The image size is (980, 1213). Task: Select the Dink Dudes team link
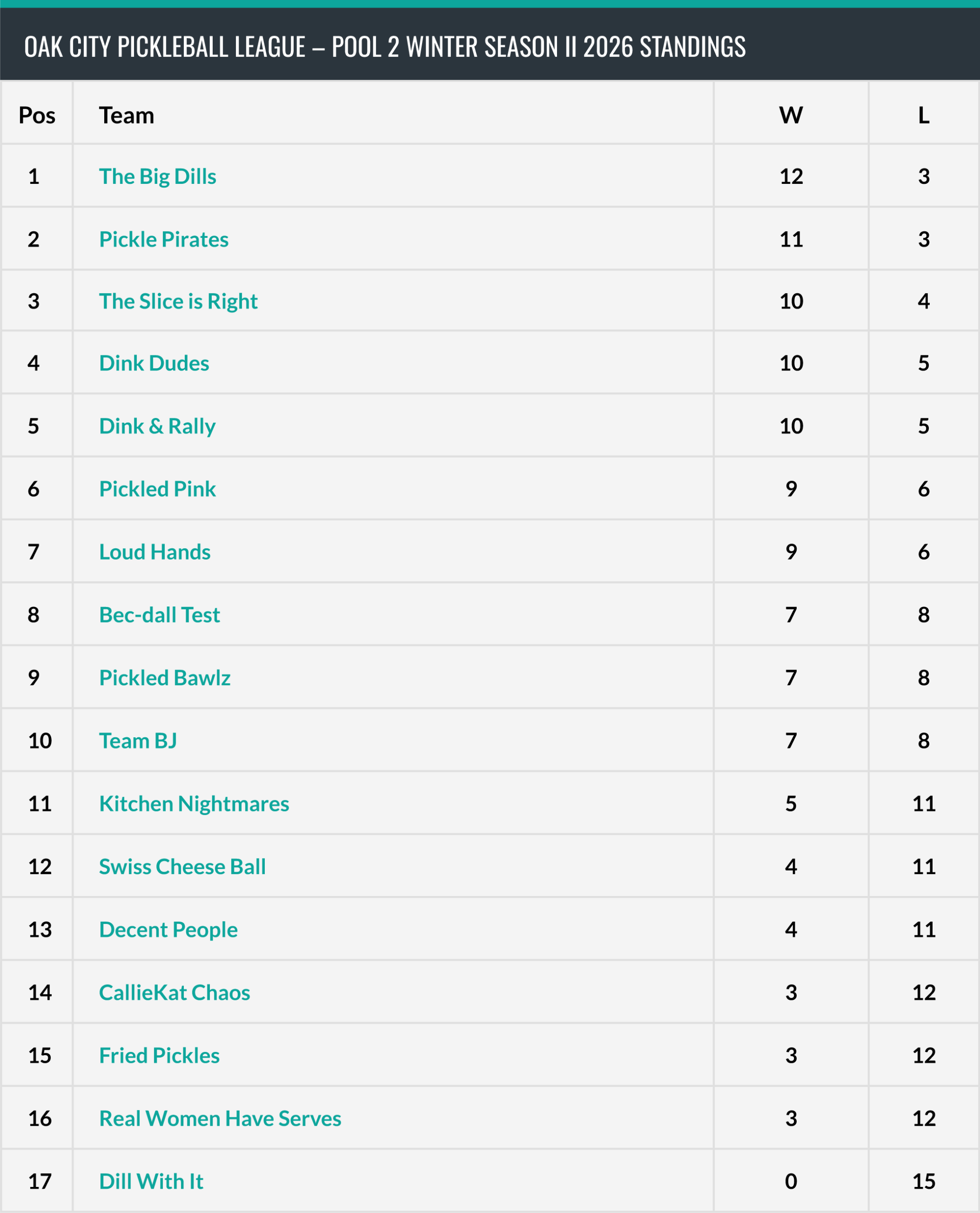coord(154,363)
